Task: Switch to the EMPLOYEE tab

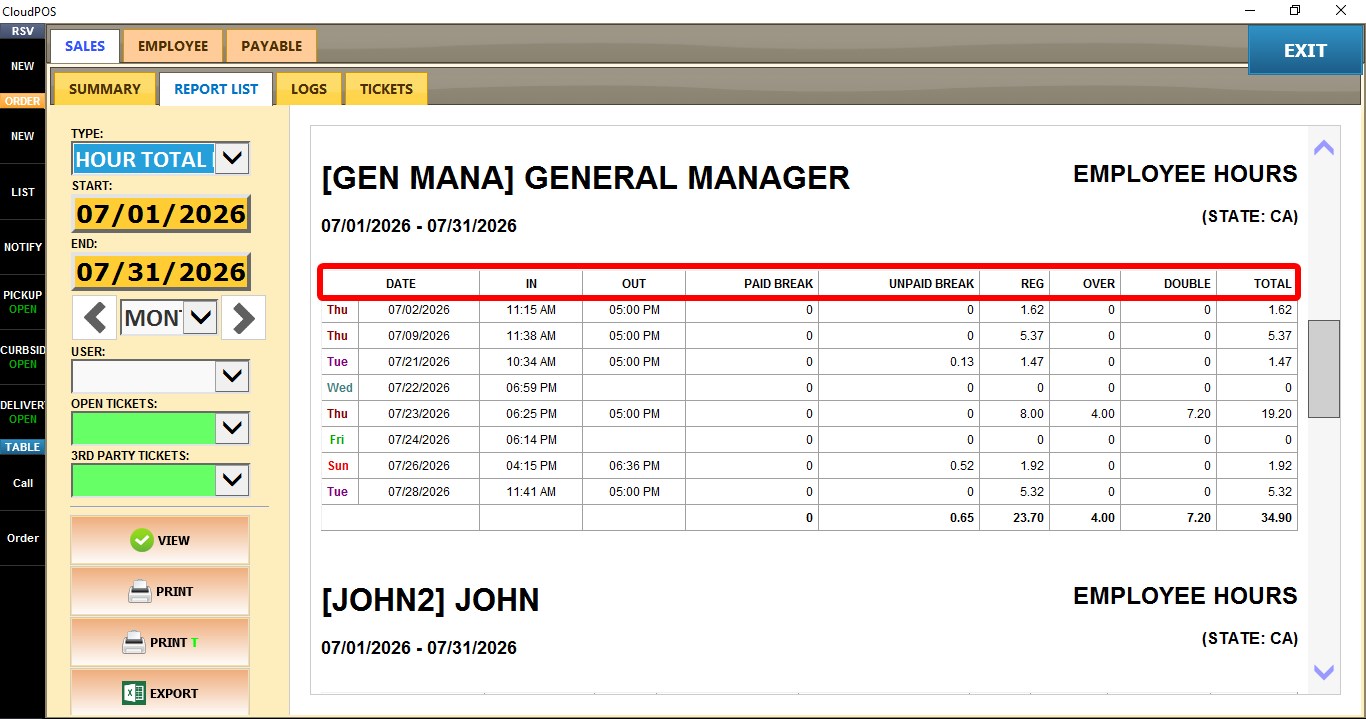Action: coord(173,46)
